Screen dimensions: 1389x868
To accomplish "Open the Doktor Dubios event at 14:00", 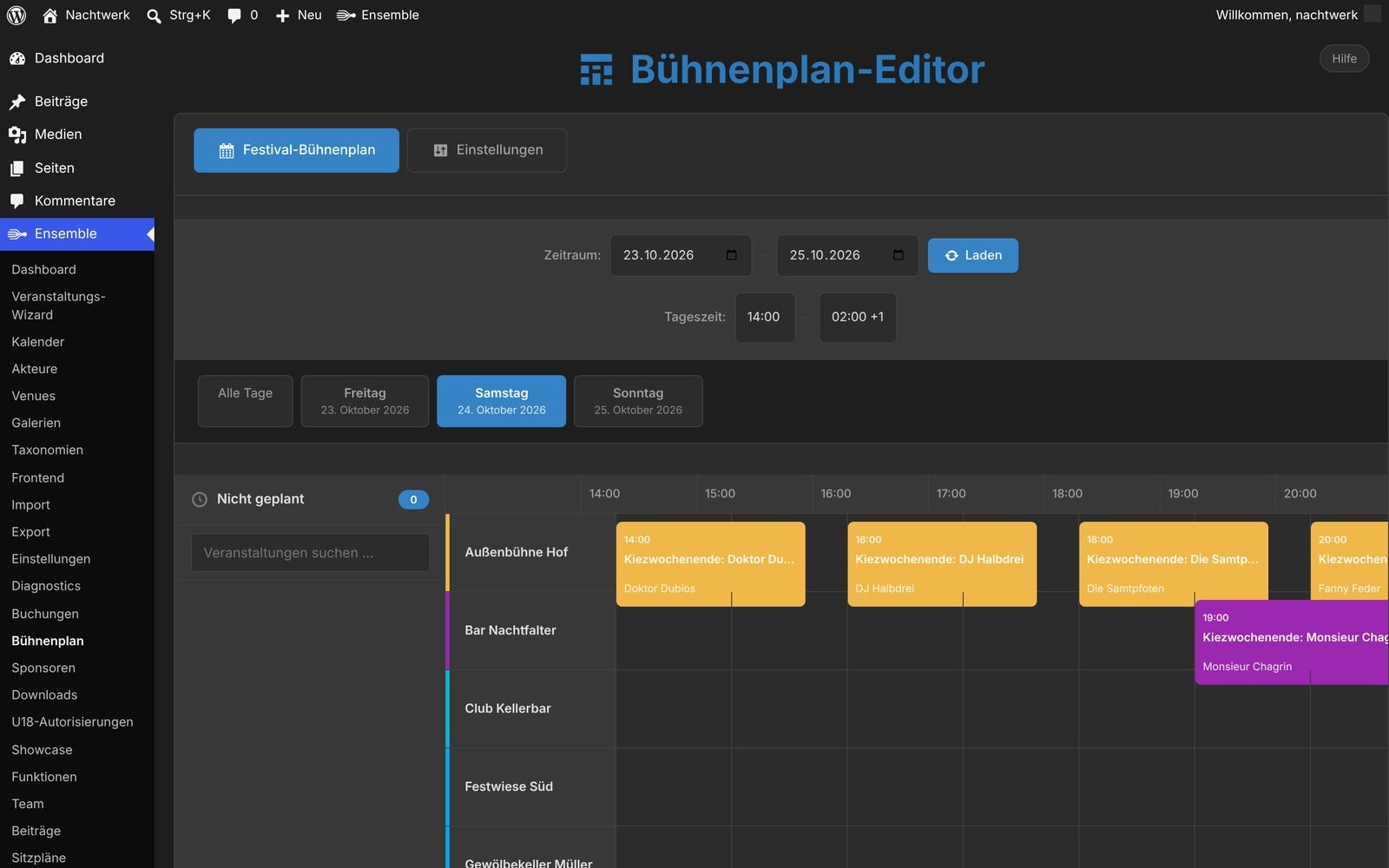I will coord(710,563).
